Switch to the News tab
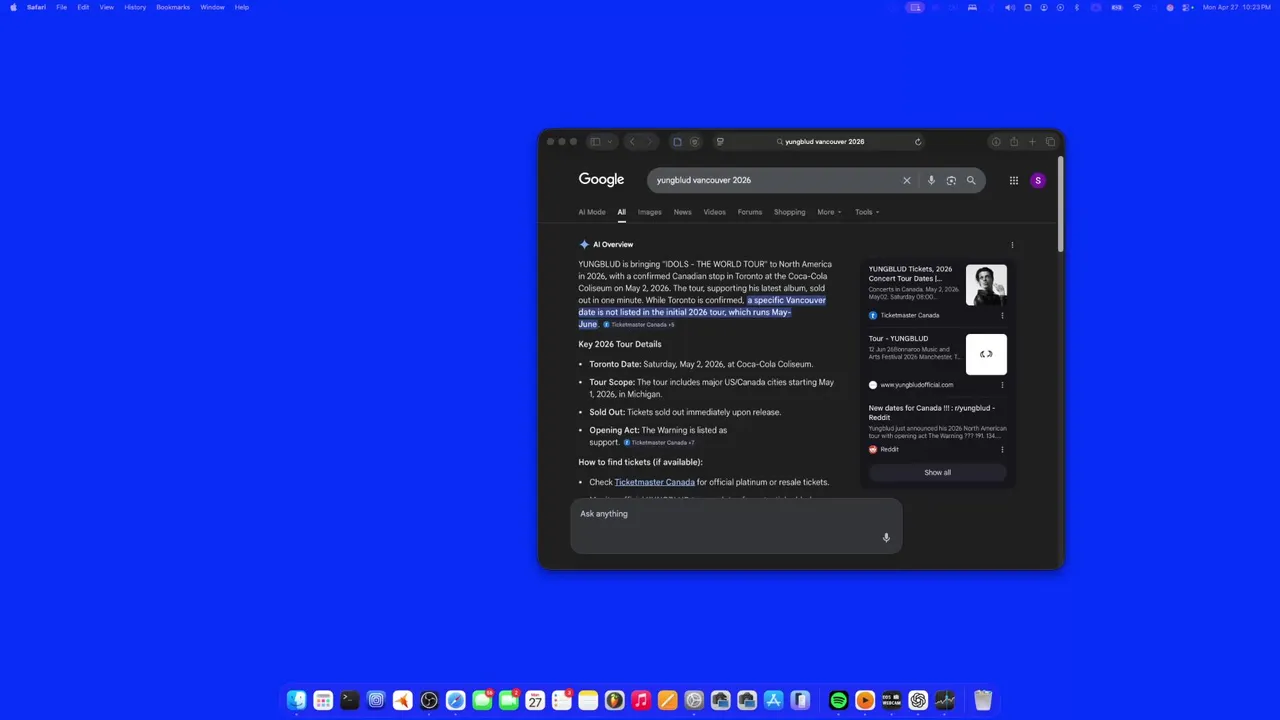This screenshot has height=720, width=1280. coord(683,212)
